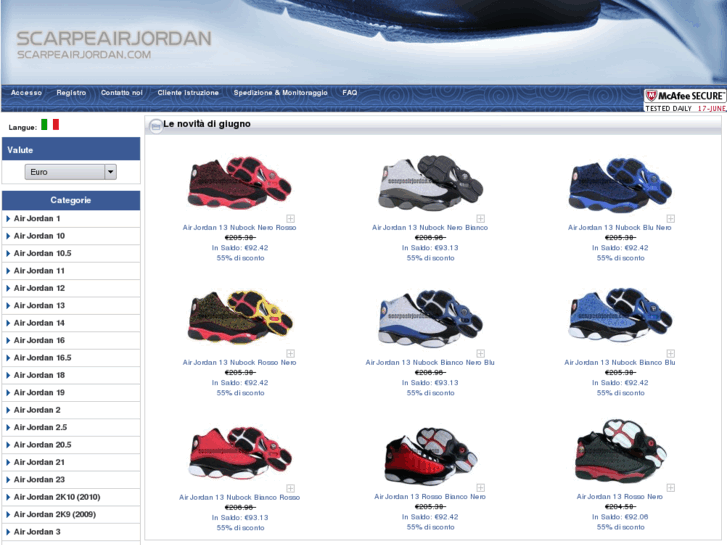The width and height of the screenshot is (727, 545).
Task: Select the Air Jordan 2 category
Action: pos(71,410)
